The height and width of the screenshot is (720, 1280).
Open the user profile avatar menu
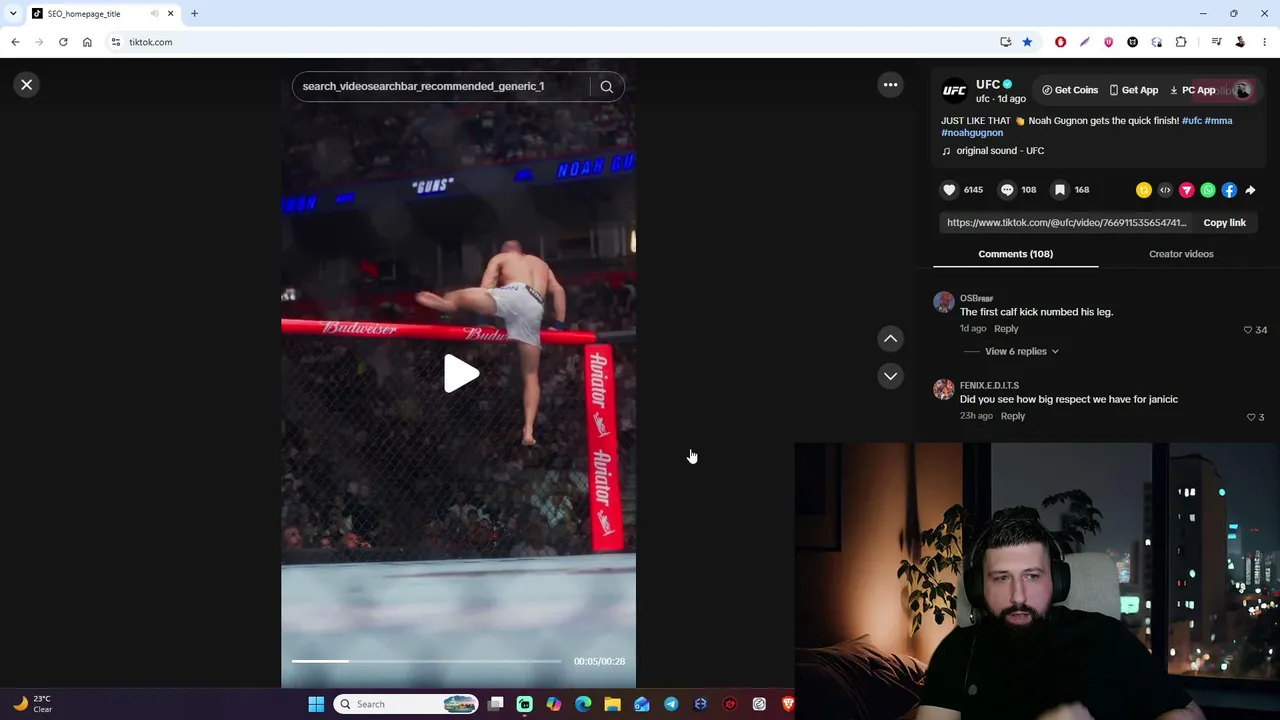[1243, 90]
